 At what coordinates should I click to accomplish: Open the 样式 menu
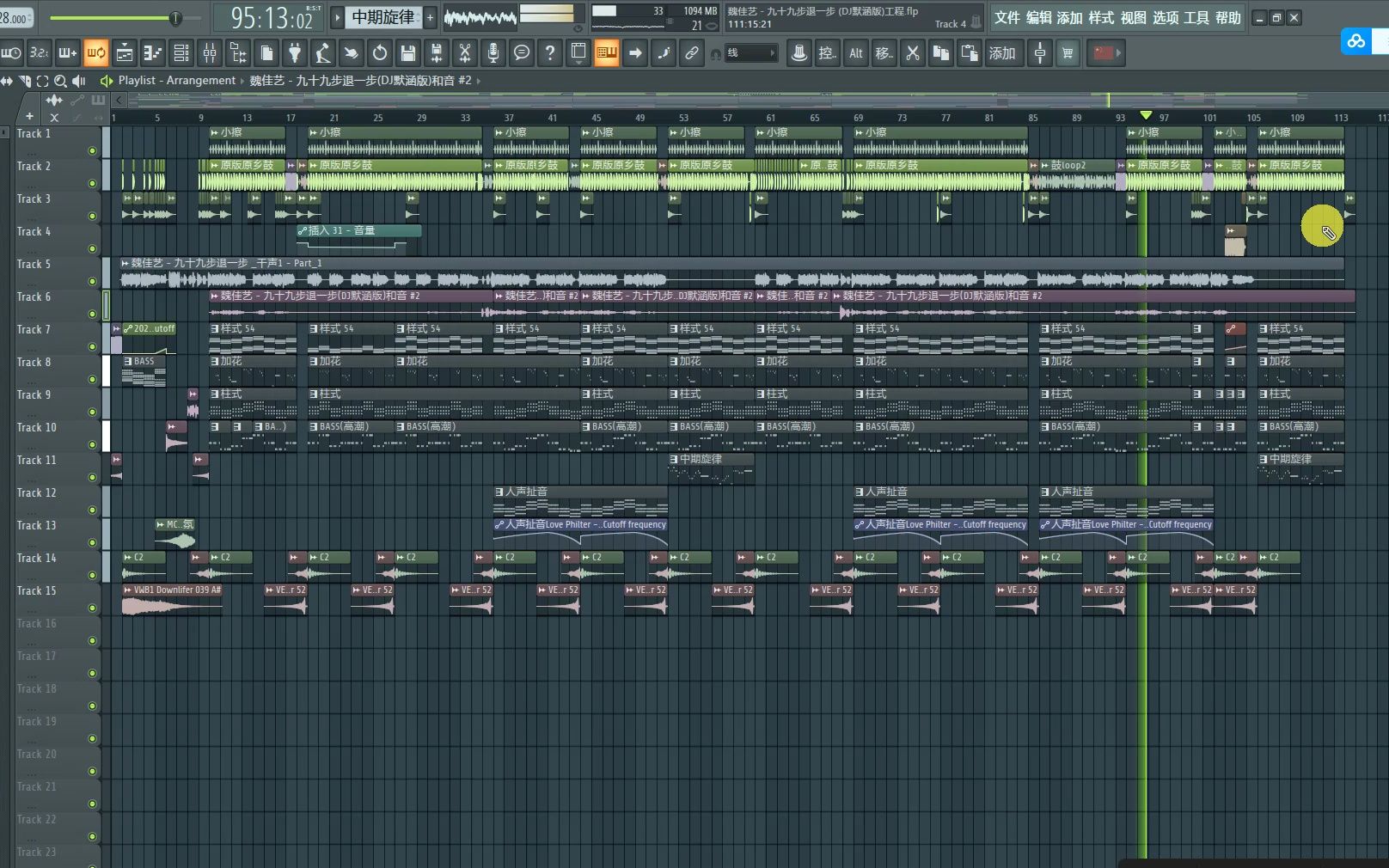pos(1101,17)
